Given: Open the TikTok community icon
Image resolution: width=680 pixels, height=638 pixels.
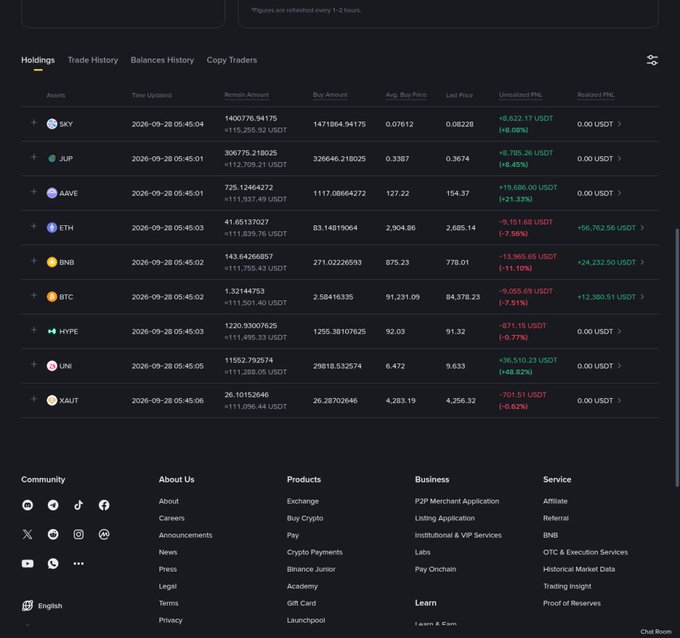Looking at the screenshot, I should 78,505.
